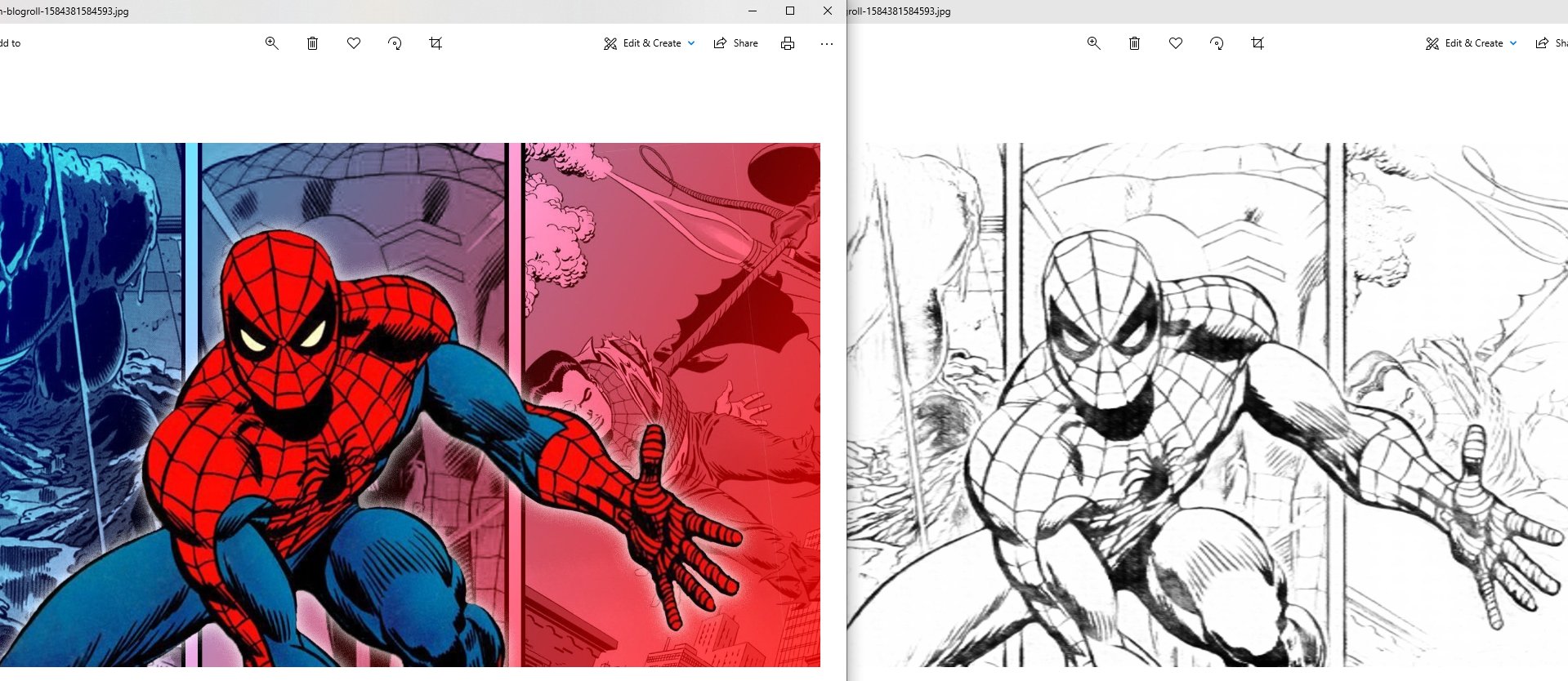The image size is (1568, 681).
Task: Delete the sketch image in the right window
Action: pyautogui.click(x=1134, y=43)
